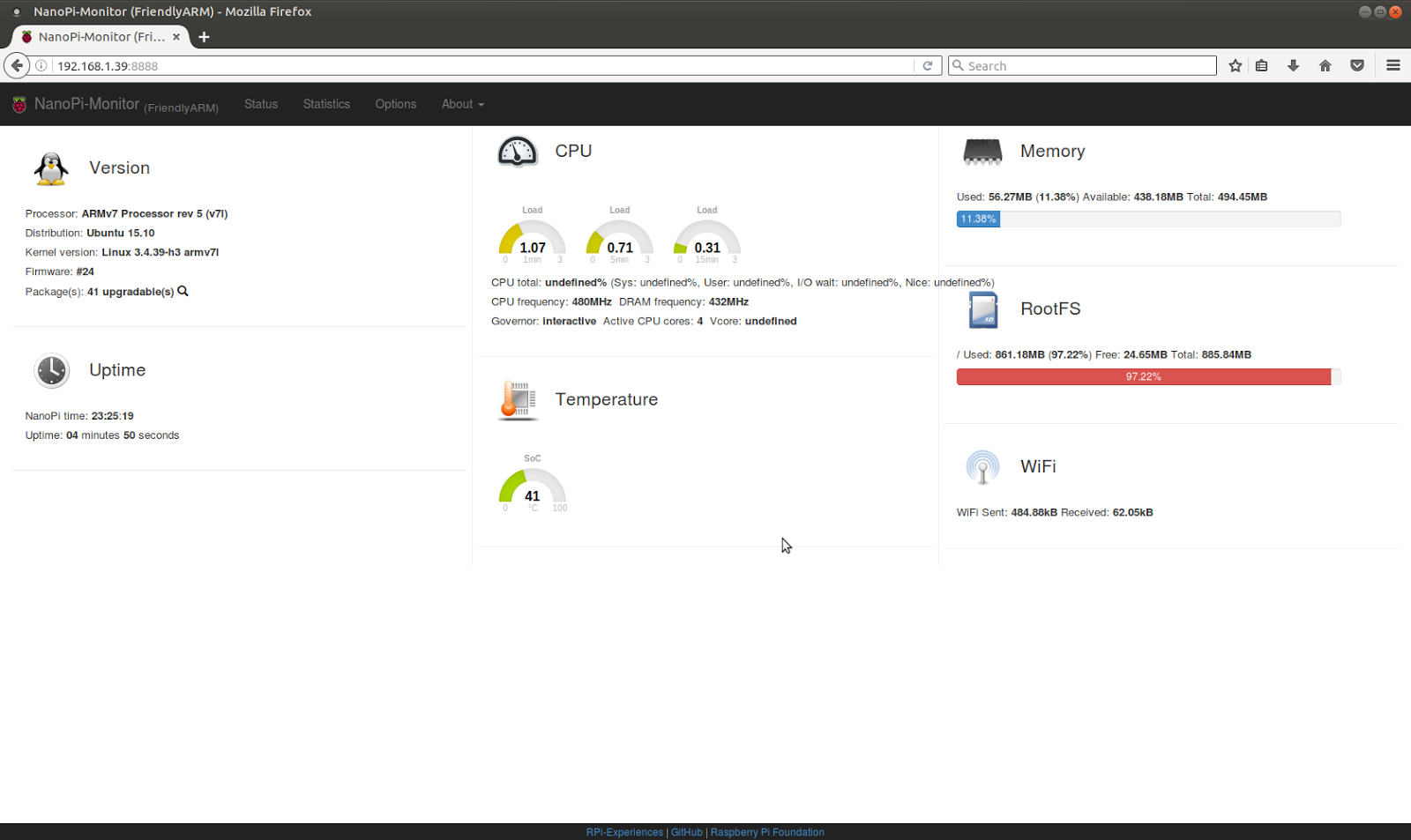Screen dimensions: 1411x840
Task: Click the processor value ARMv7 Processor rev 5
Action: 154,214
